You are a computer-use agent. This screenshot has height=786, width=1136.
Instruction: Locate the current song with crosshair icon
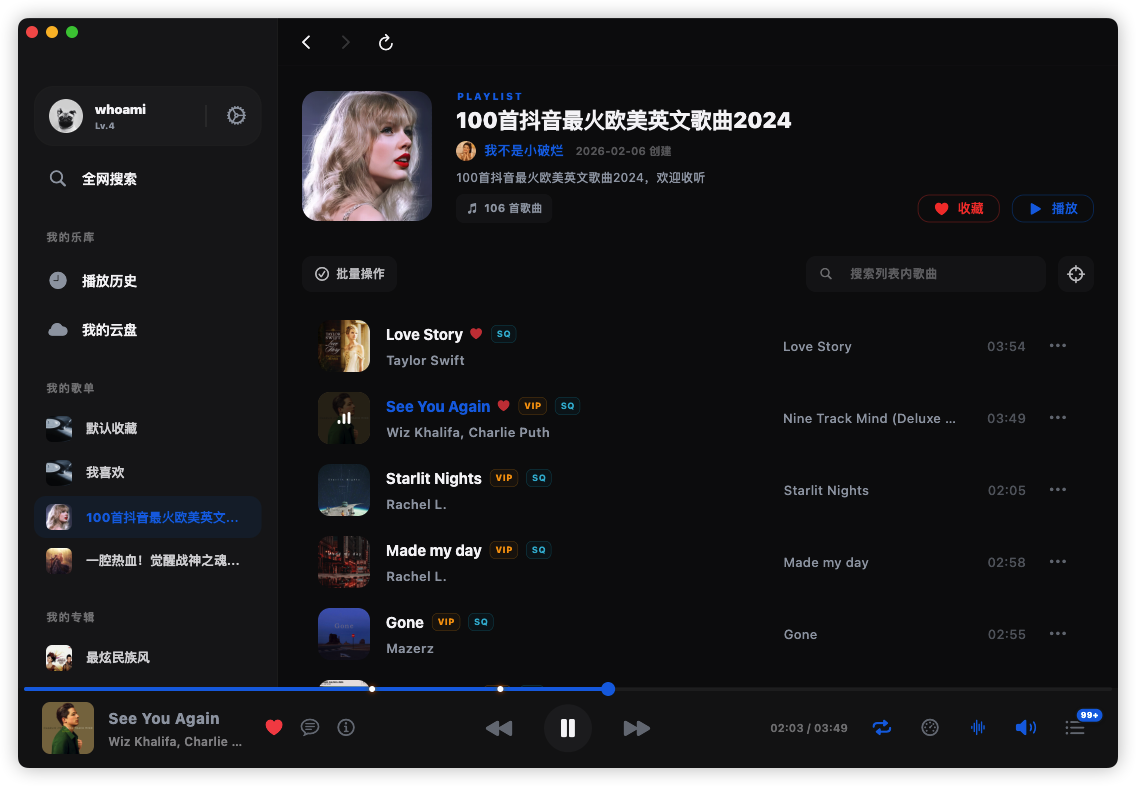pos(1076,274)
